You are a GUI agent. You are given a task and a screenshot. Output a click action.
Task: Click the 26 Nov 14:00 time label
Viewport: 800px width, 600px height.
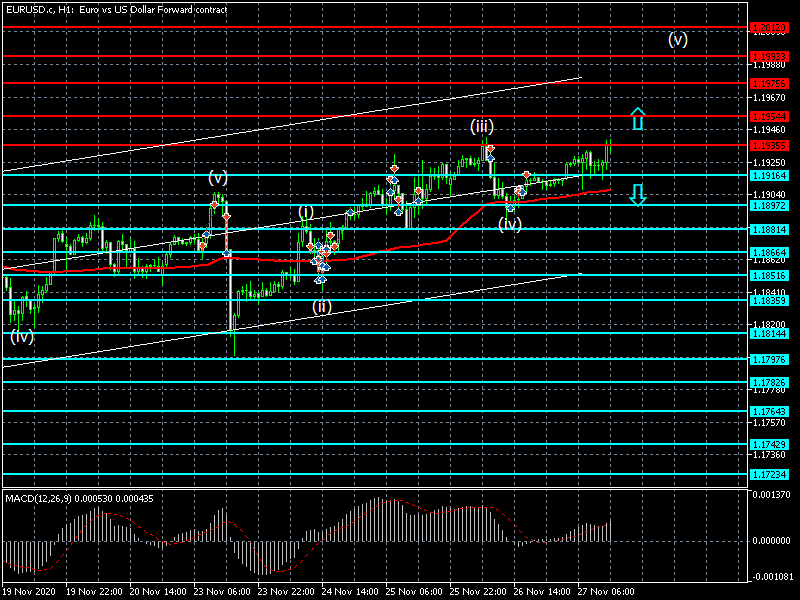click(542, 592)
